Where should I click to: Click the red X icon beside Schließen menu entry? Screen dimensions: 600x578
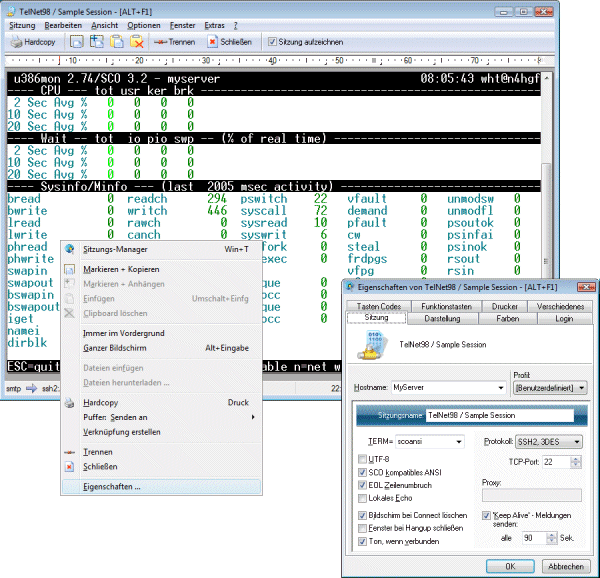[69, 467]
